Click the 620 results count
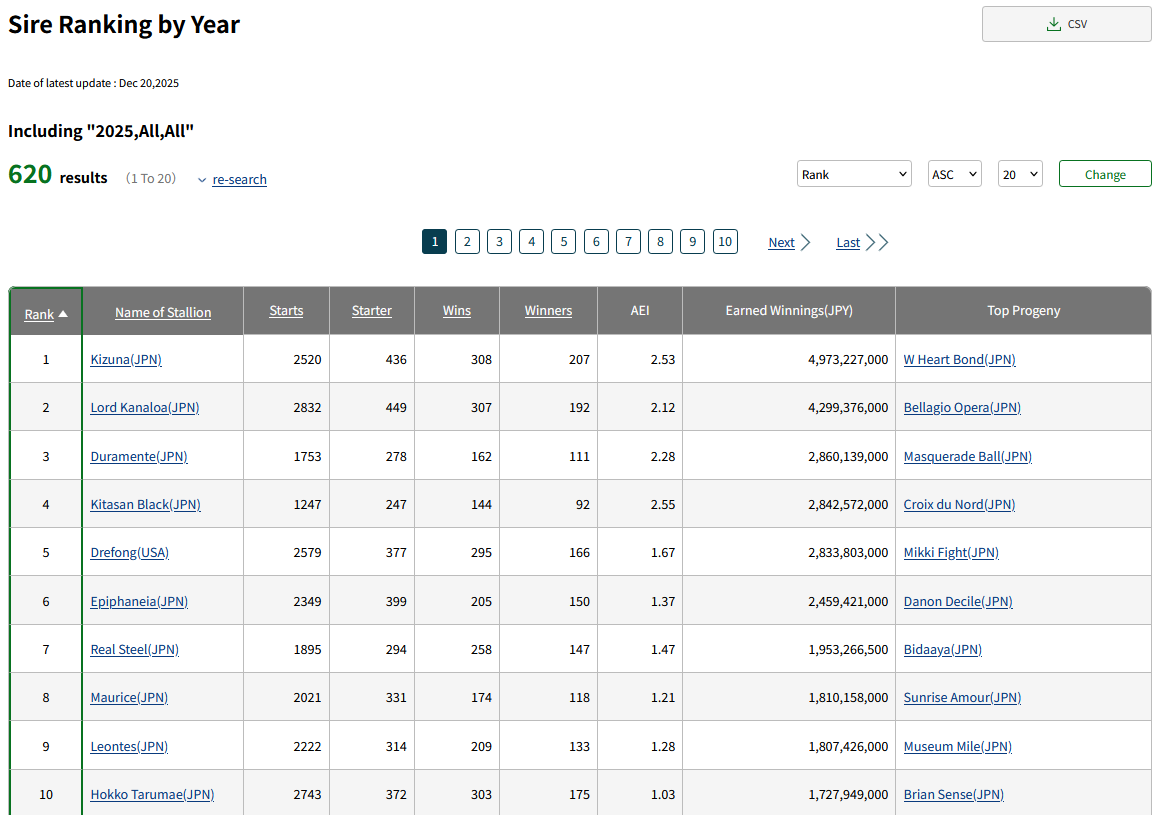Screen dimensions: 1155x815 pyautogui.click(x=30, y=175)
